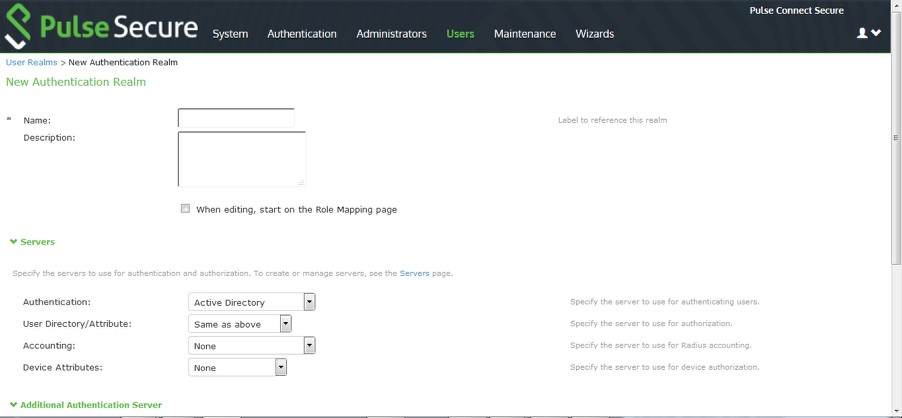Screen dimensions: 902x418
Task: Open the Accounting server dropdown
Action: point(252,346)
